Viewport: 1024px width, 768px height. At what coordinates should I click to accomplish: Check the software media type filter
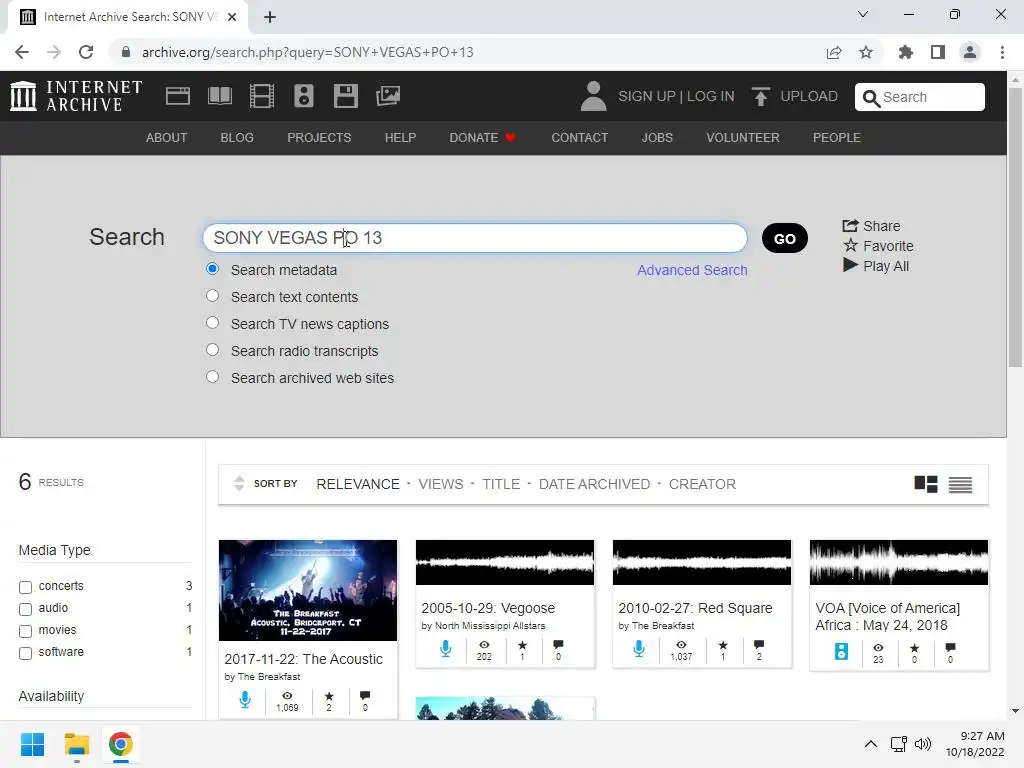[25, 653]
